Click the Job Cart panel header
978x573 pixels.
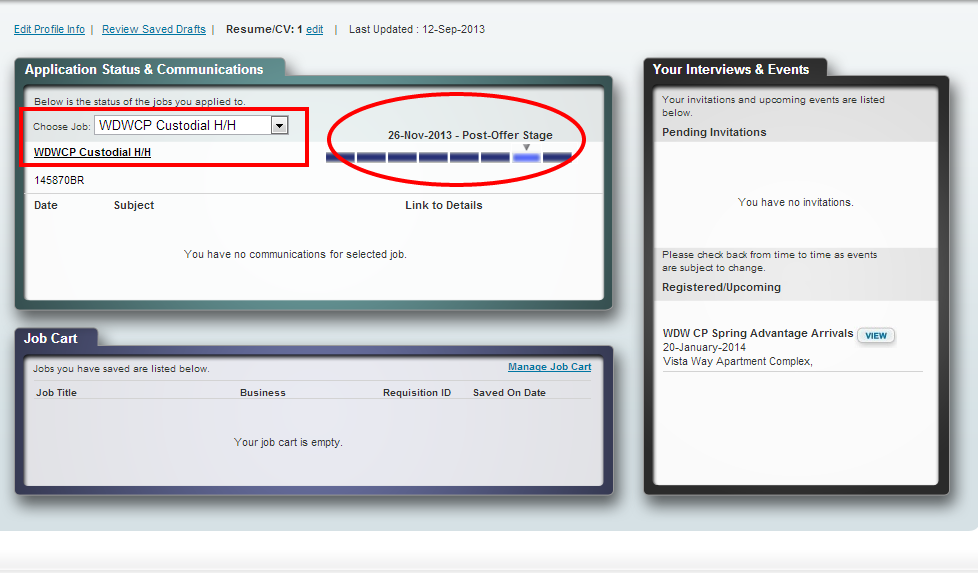pyautogui.click(x=51, y=339)
